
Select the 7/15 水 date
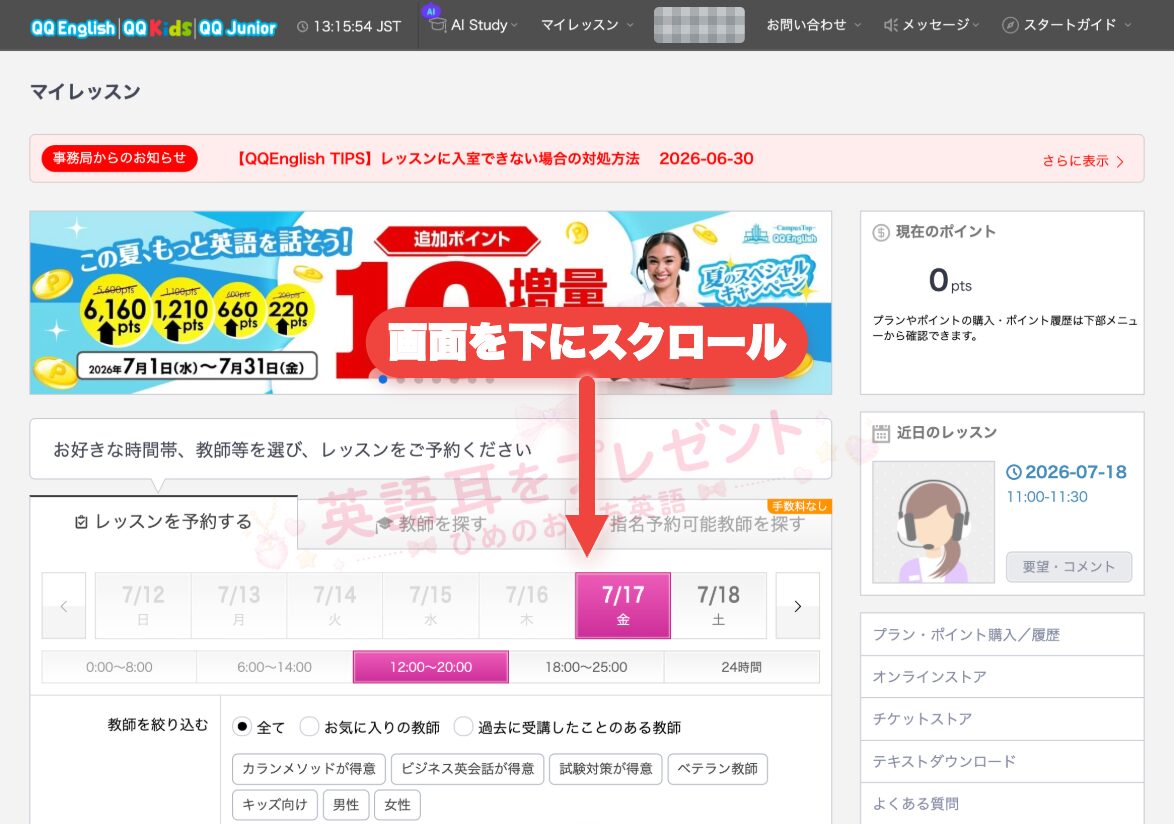click(x=431, y=605)
